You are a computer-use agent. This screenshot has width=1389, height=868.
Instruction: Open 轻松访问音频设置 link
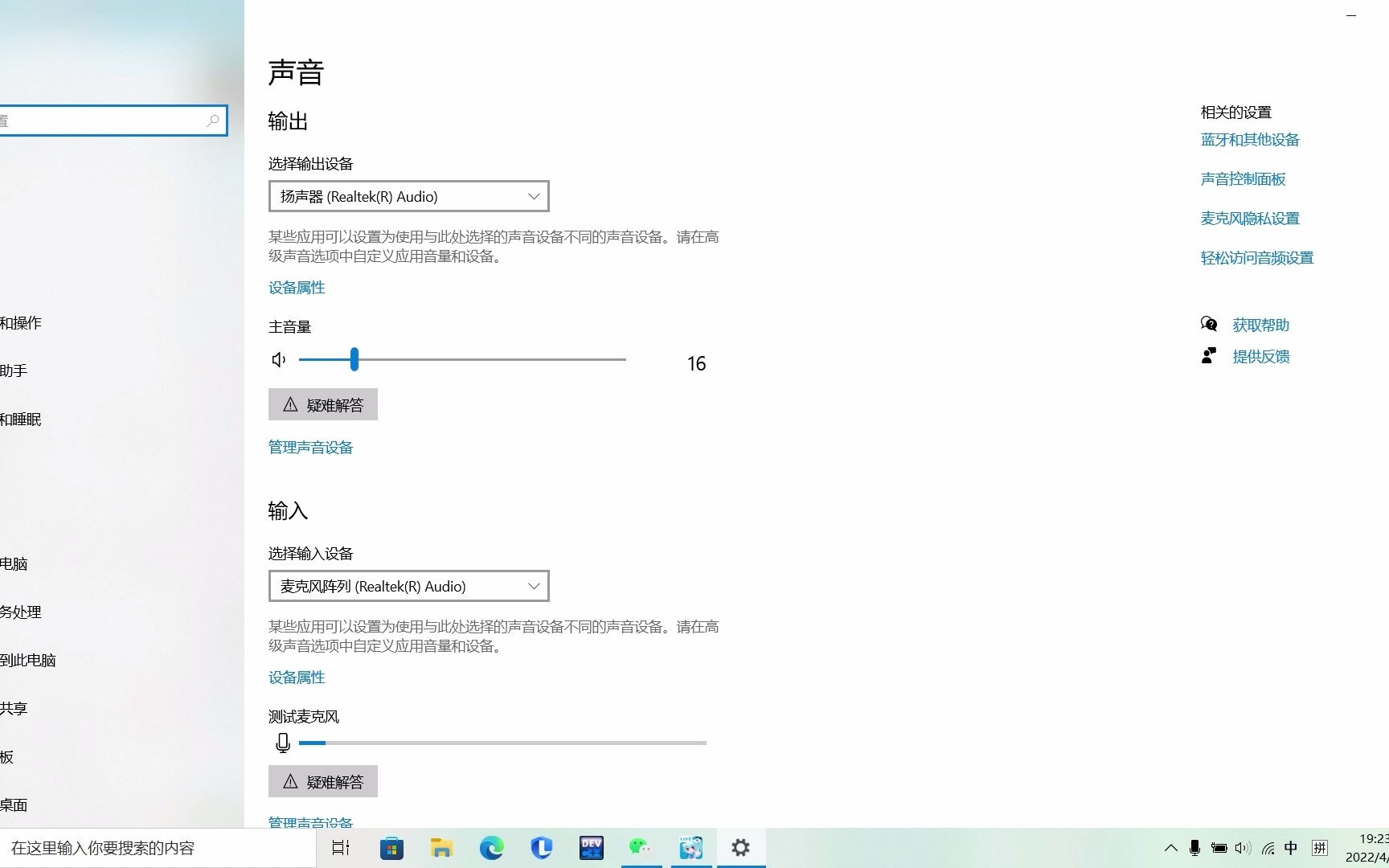1257,258
